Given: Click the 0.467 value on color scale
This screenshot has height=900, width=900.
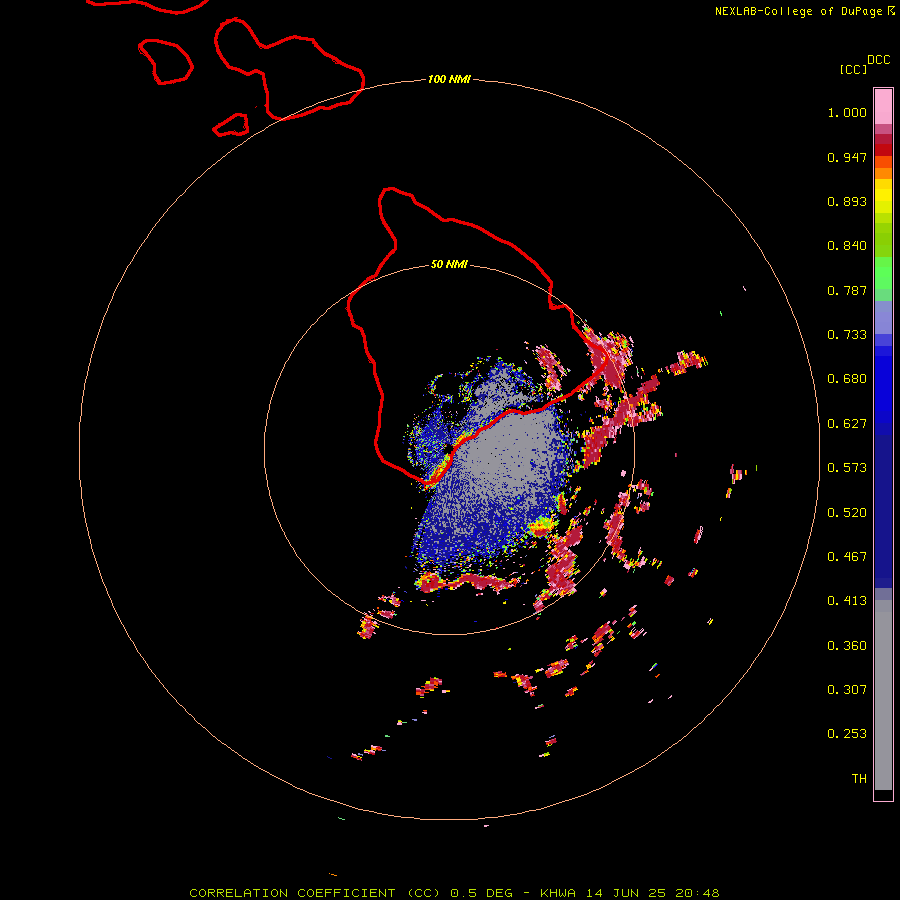Looking at the screenshot, I should click(x=847, y=557).
